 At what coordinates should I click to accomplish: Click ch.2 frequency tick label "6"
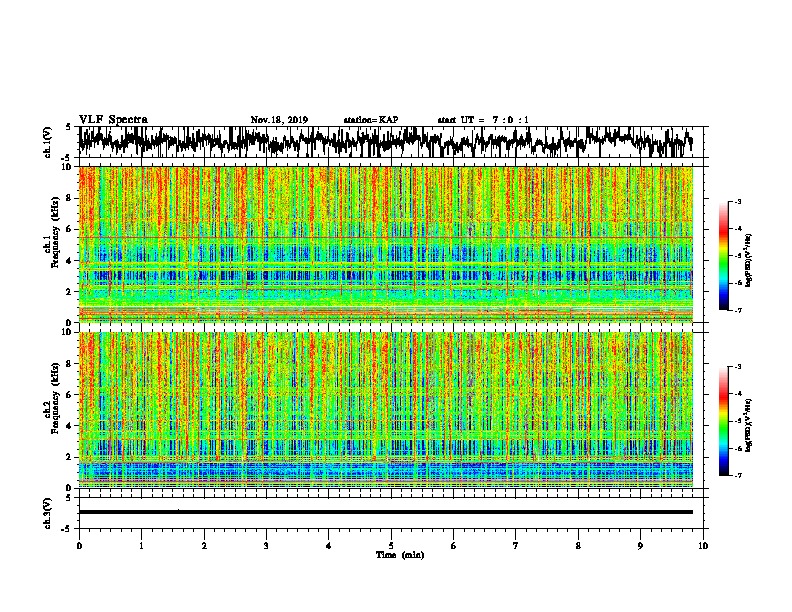click(70, 395)
